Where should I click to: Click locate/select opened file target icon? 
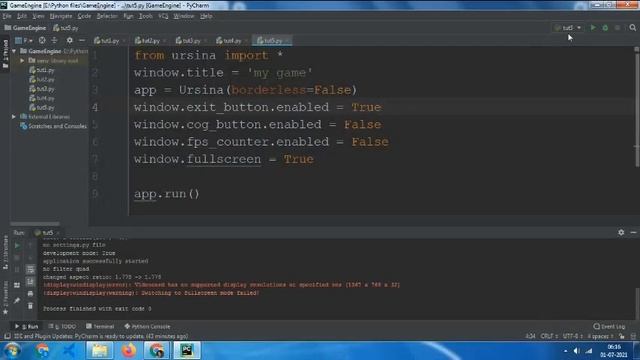pos(42,40)
